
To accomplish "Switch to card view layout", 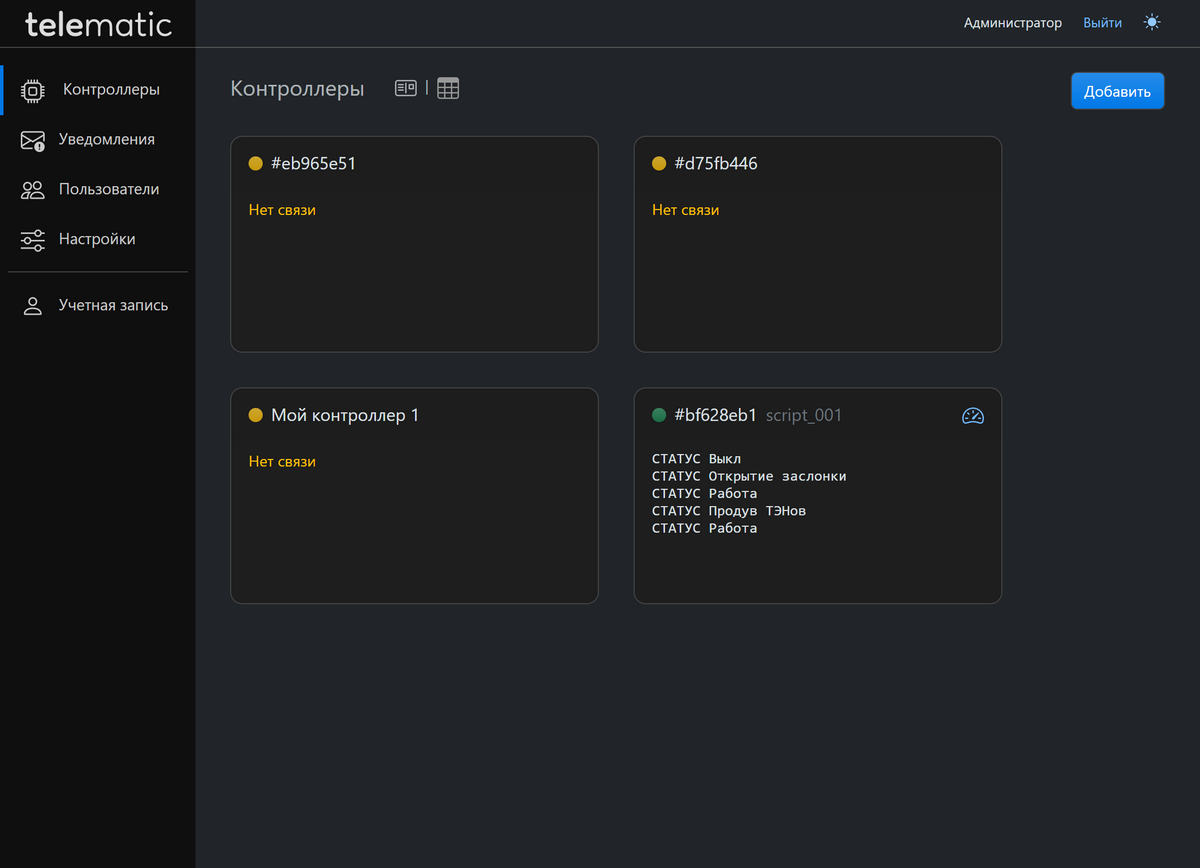I will 405,88.
